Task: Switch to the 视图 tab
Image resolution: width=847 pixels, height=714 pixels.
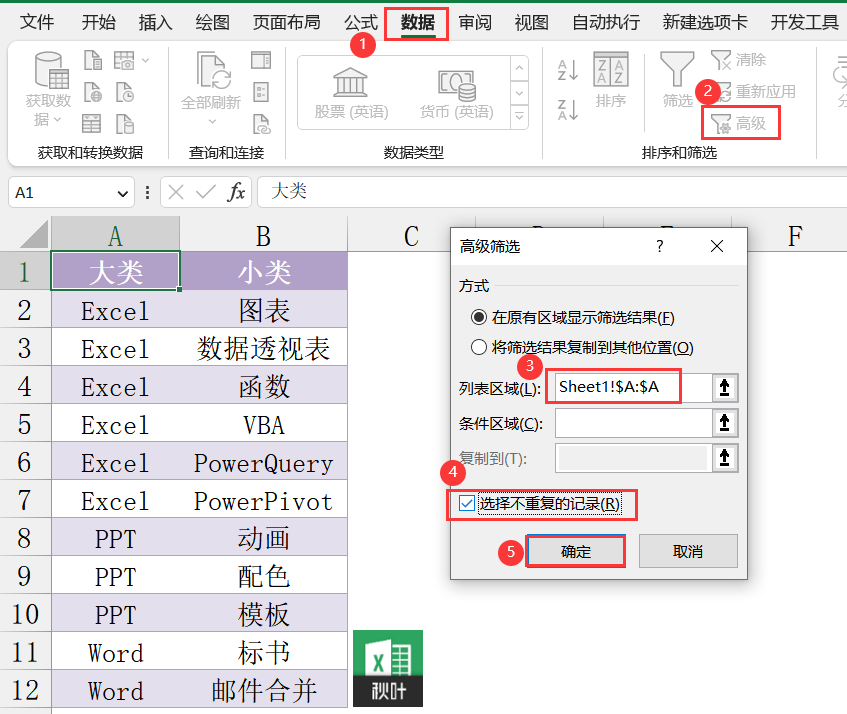Action: coord(532,22)
